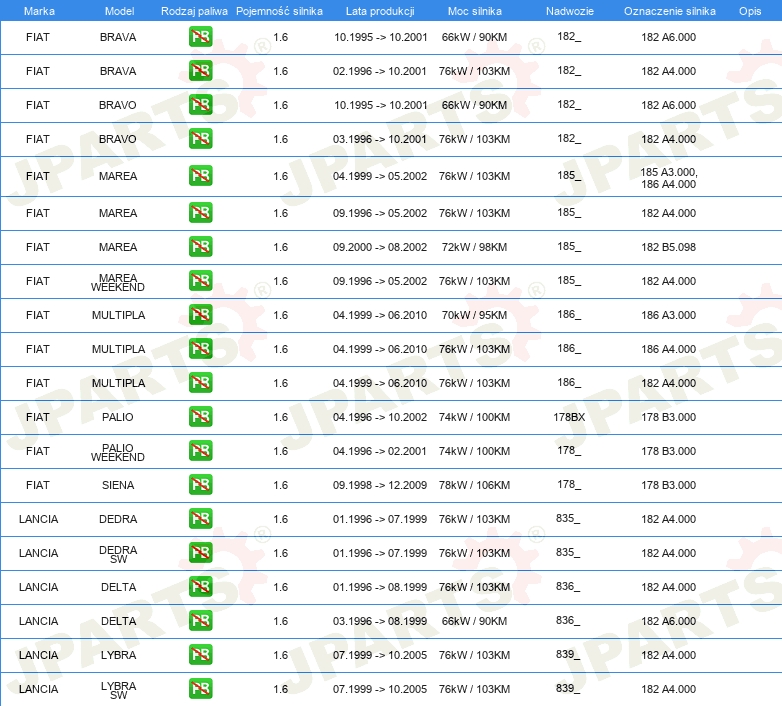Click the fuel icon in SIENA row
The image size is (782, 706).
tap(200, 485)
